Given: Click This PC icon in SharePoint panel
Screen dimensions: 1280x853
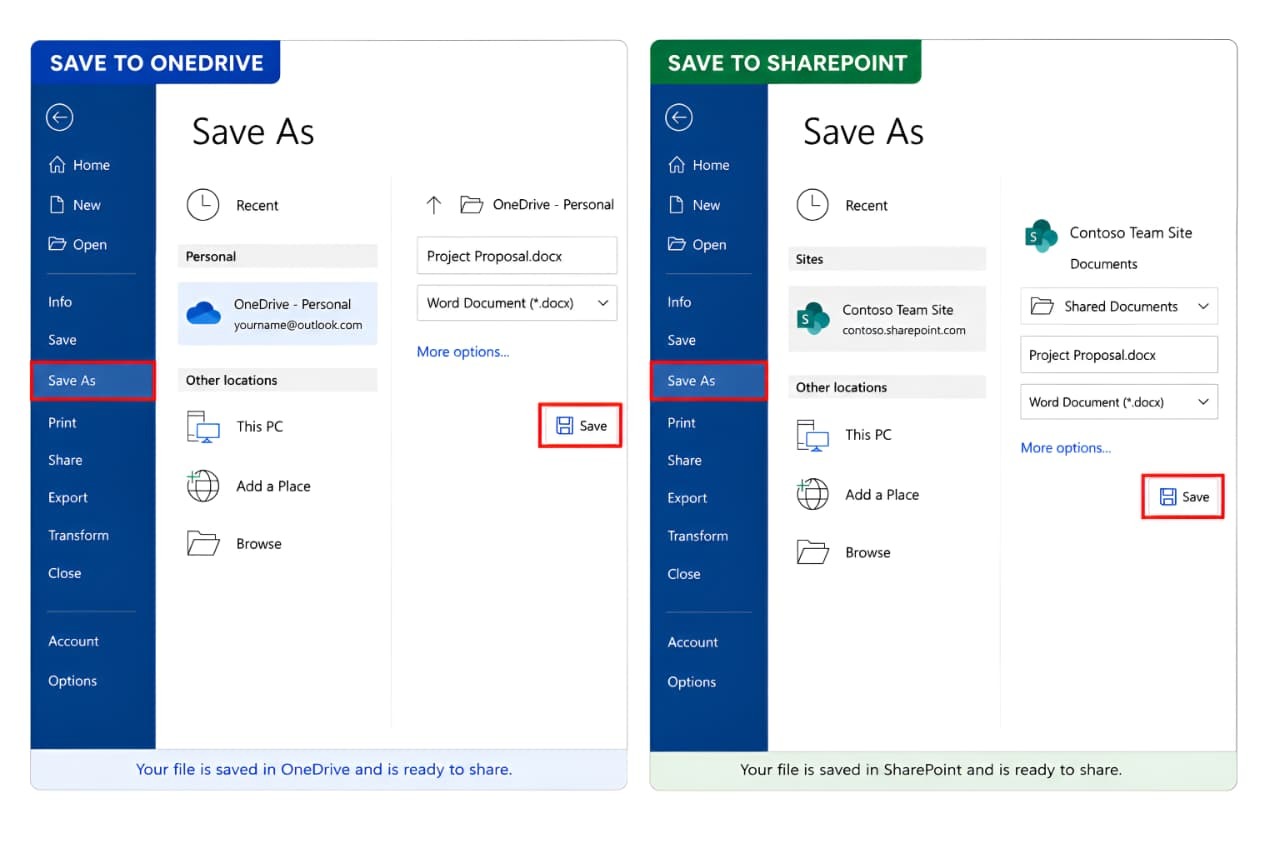Looking at the screenshot, I should tap(812, 435).
